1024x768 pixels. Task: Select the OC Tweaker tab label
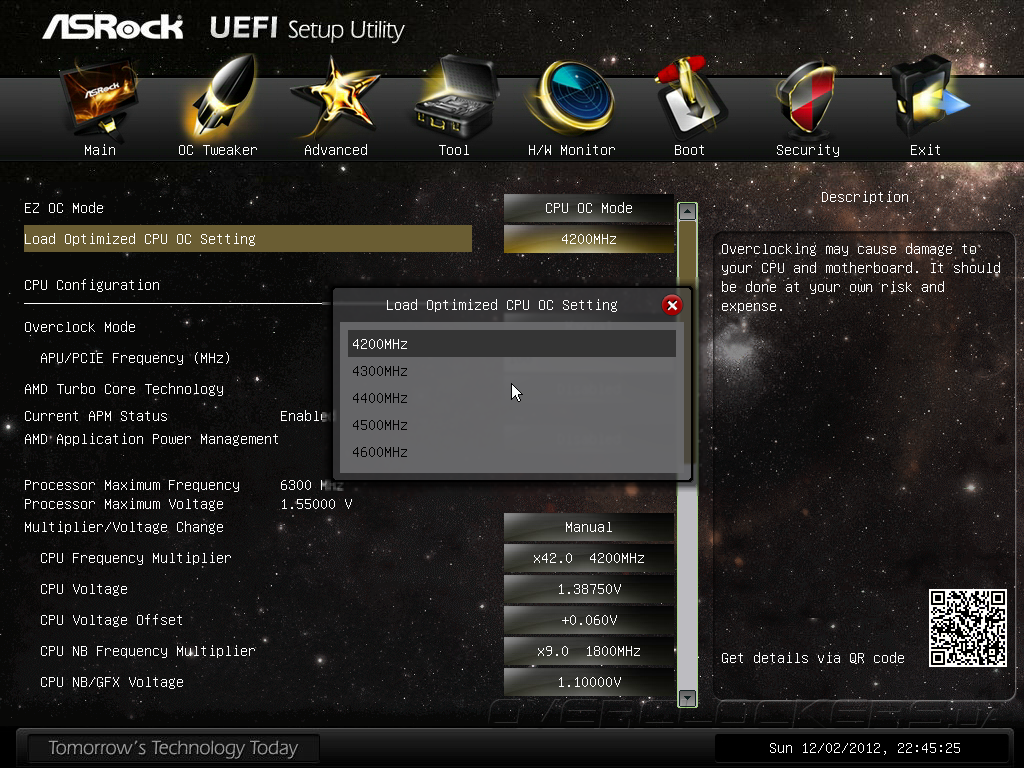click(217, 150)
